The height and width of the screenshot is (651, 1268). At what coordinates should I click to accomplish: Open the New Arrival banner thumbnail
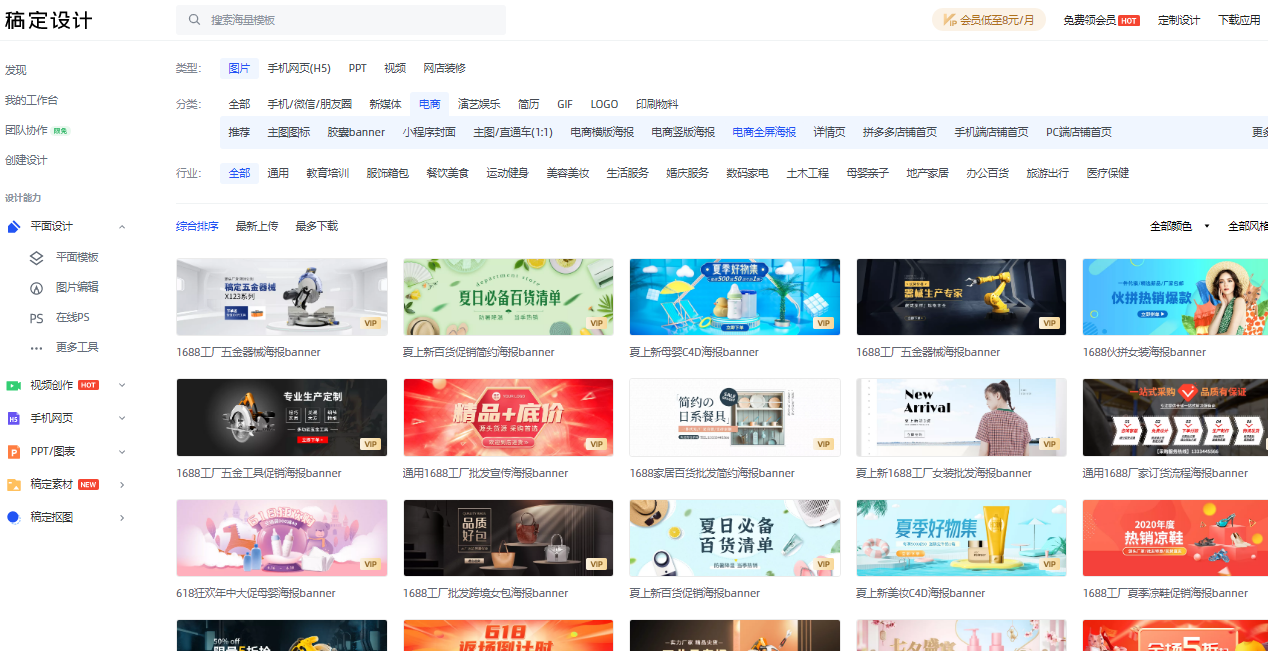[962, 417]
